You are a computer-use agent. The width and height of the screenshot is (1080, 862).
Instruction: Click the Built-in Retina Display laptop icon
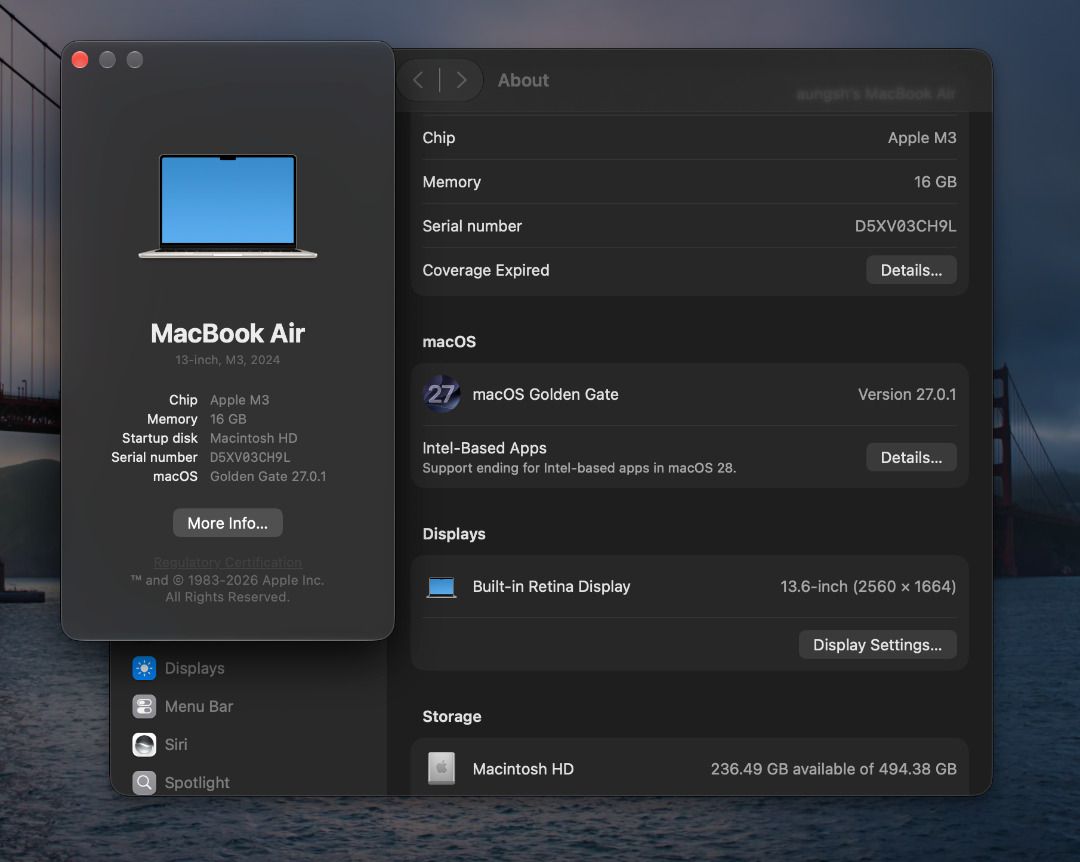coord(441,587)
